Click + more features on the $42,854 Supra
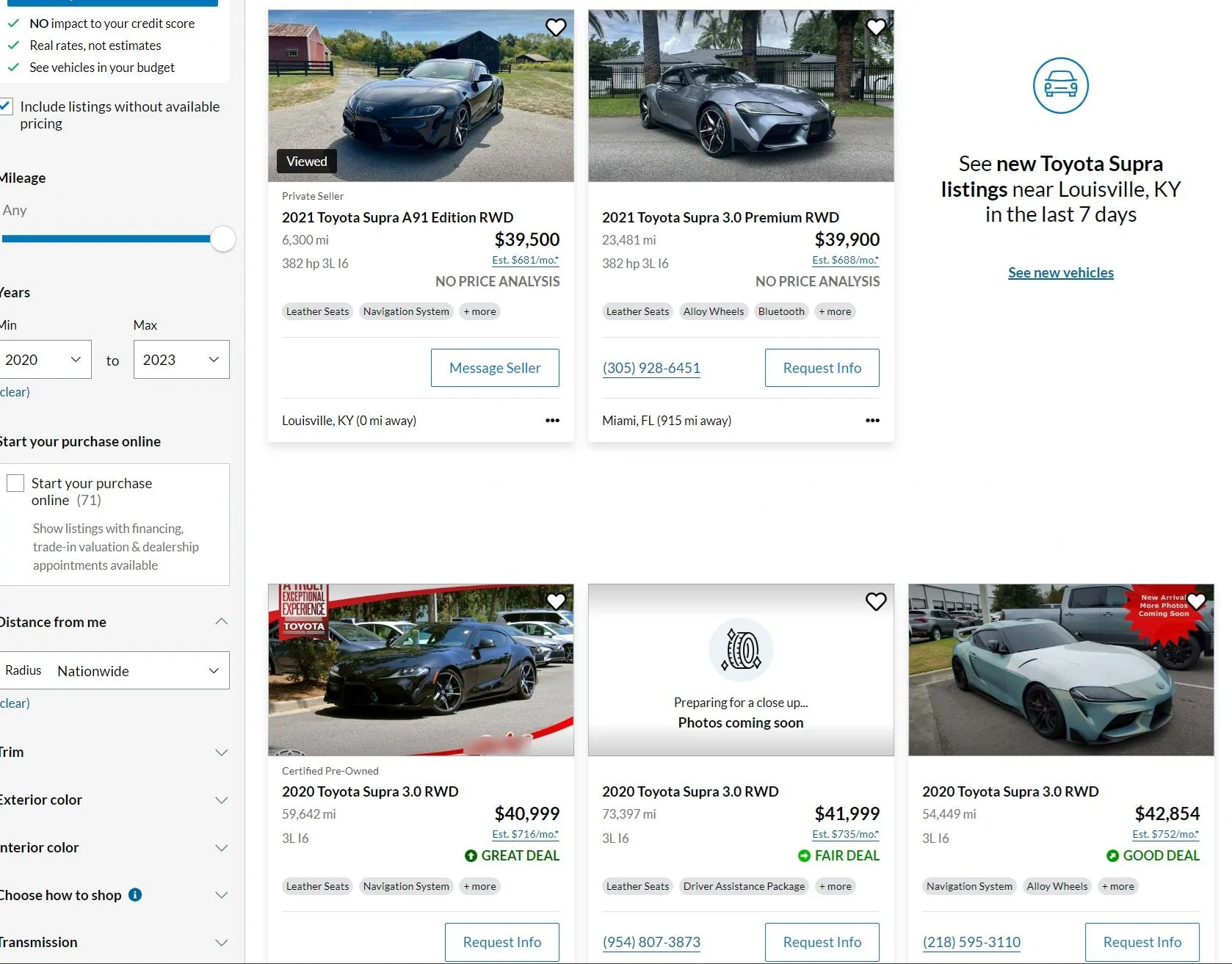The width and height of the screenshot is (1232, 964). (x=1118, y=886)
